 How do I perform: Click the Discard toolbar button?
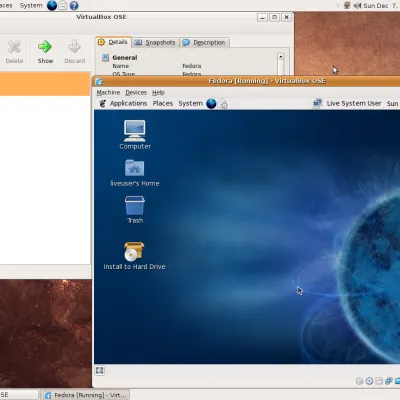(75, 52)
